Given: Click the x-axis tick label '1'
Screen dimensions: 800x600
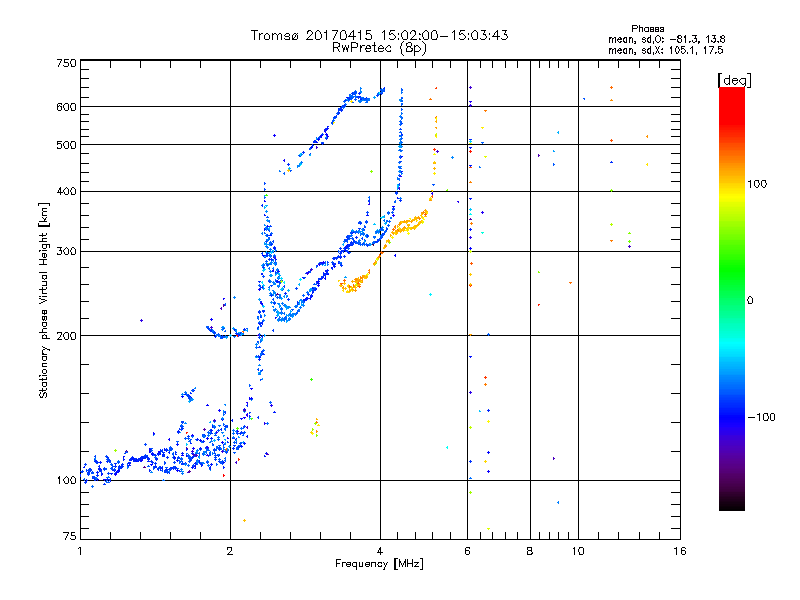Looking at the screenshot, I should pyautogui.click(x=80, y=551).
